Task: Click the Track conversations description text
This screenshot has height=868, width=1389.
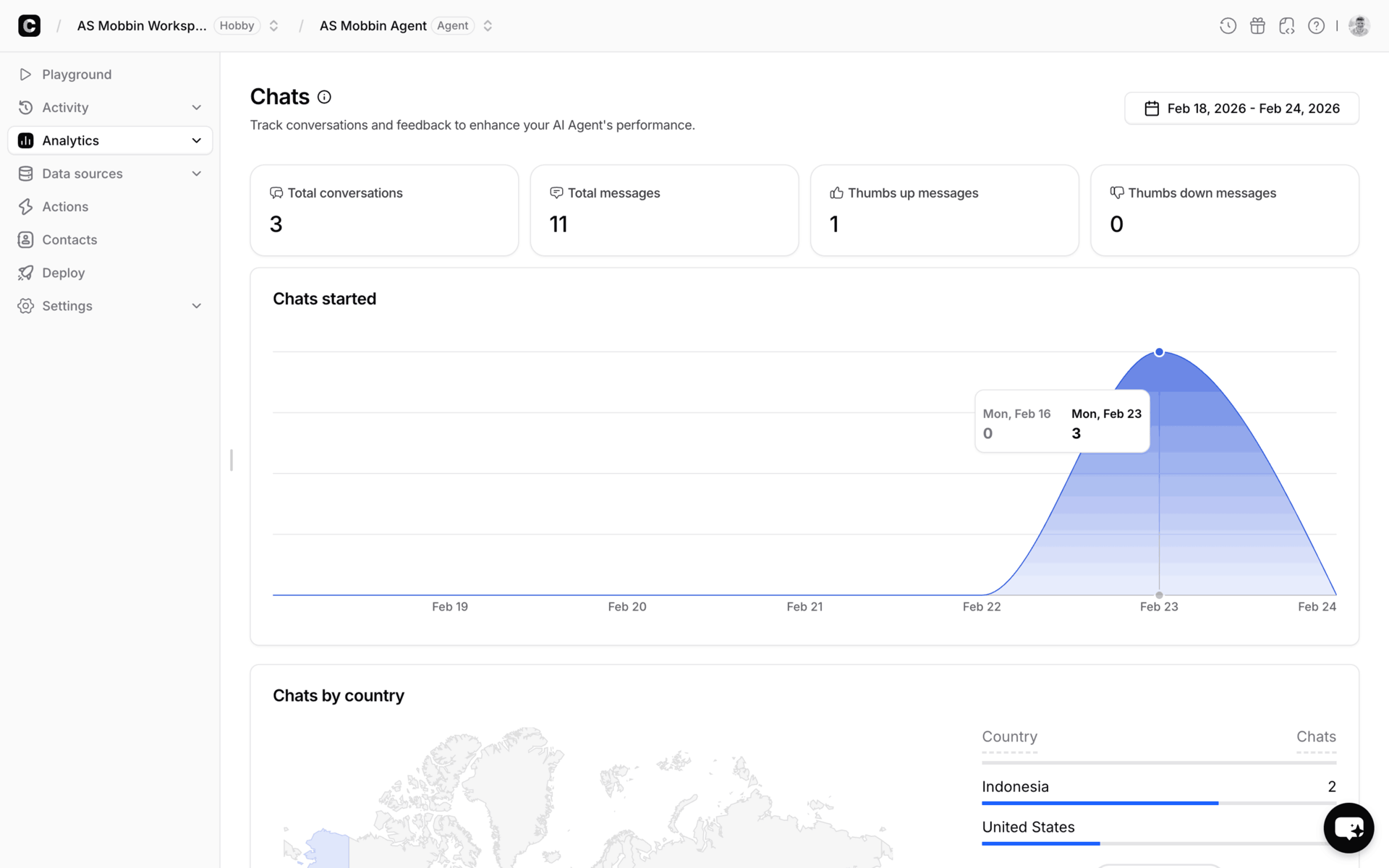Action: click(x=472, y=125)
